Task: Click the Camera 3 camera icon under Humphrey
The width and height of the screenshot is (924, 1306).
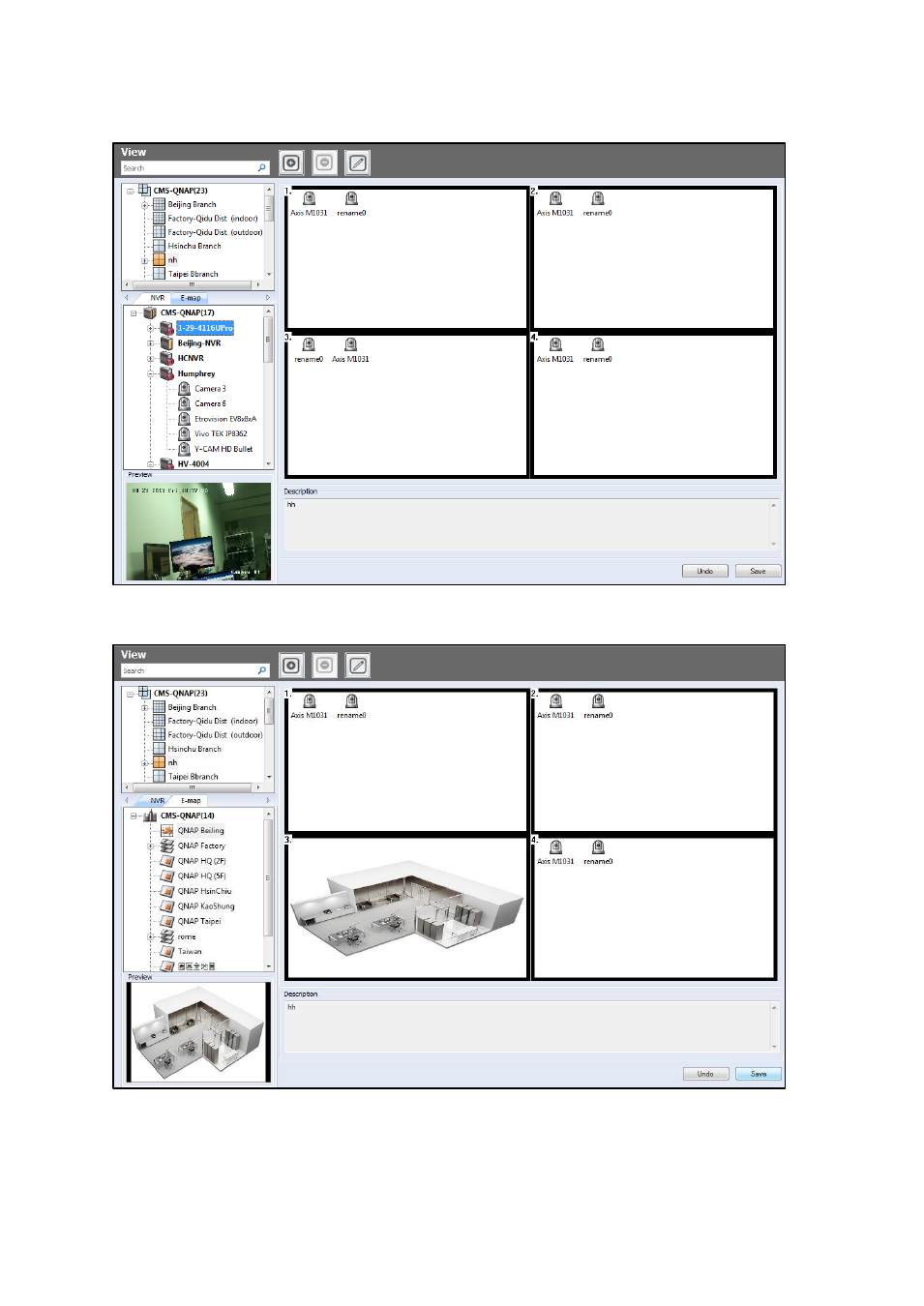Action: 185,389
